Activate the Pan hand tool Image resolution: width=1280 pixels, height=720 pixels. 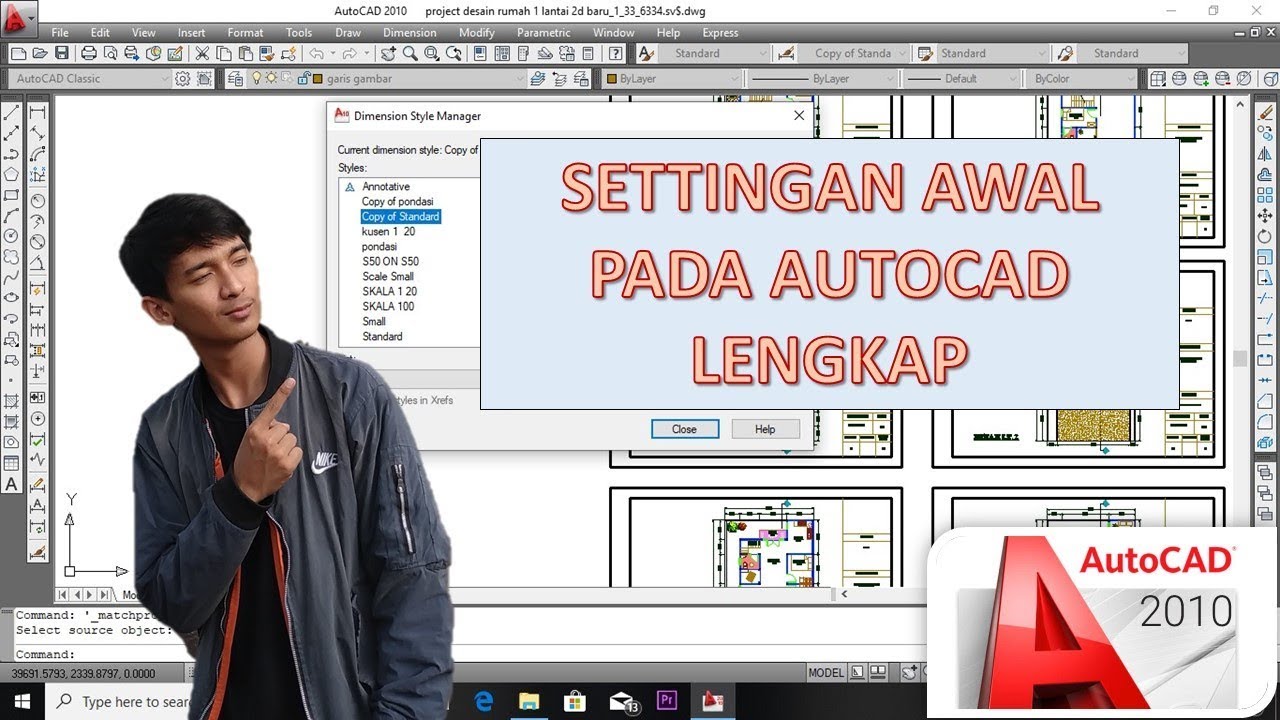click(388, 53)
